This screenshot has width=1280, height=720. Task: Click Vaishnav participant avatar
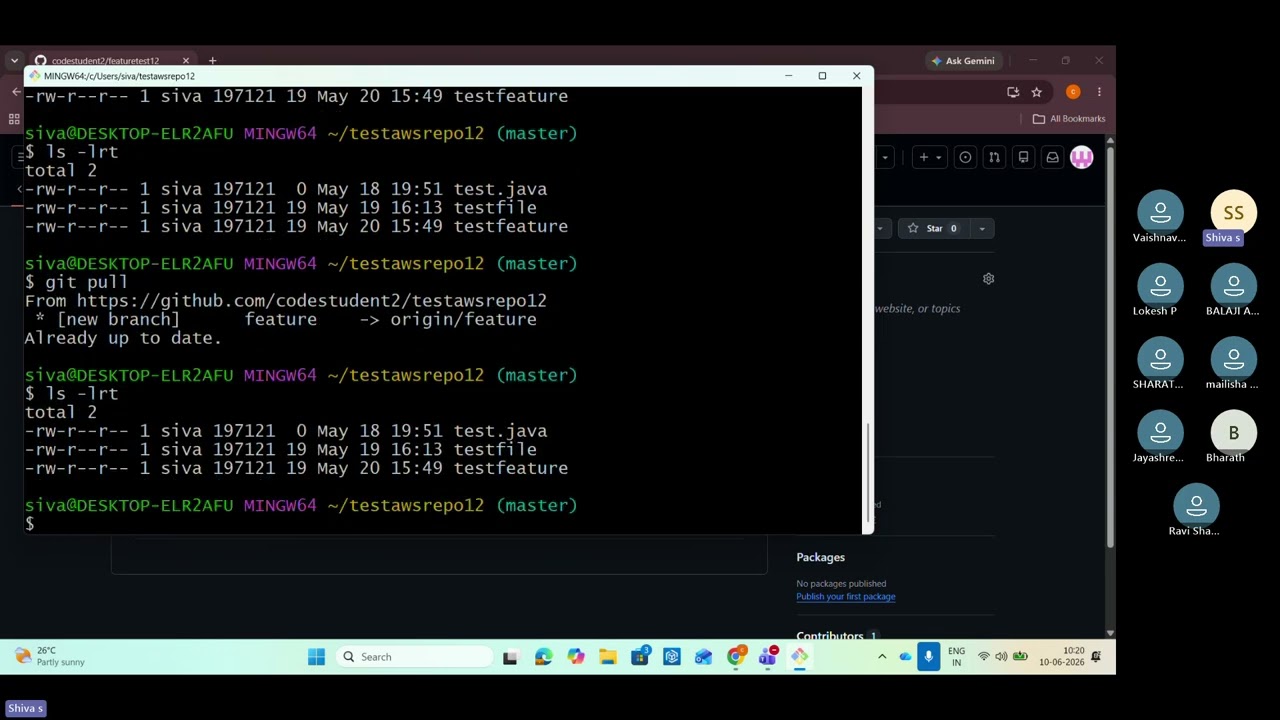tap(1160, 213)
